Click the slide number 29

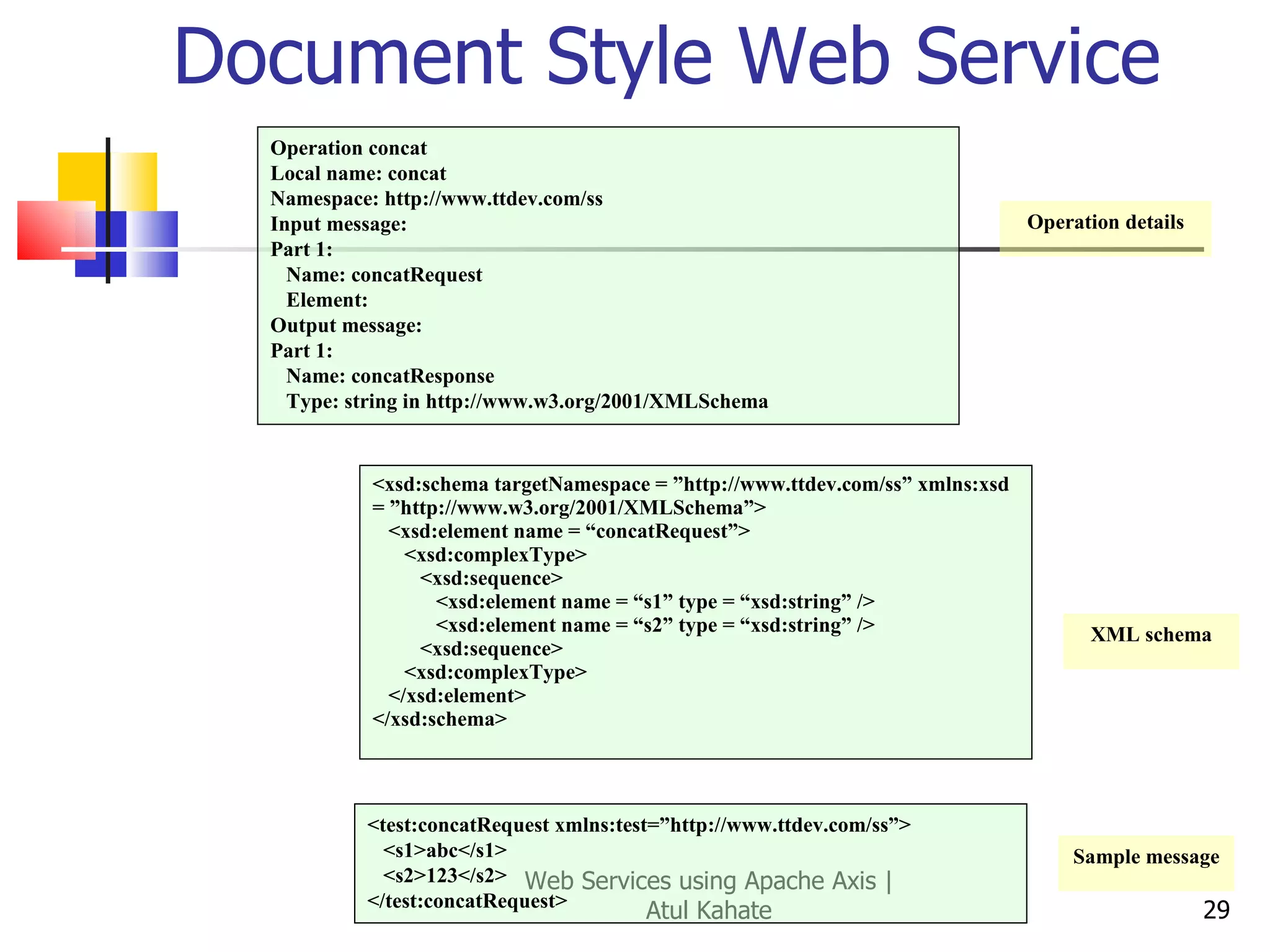tap(1216, 910)
